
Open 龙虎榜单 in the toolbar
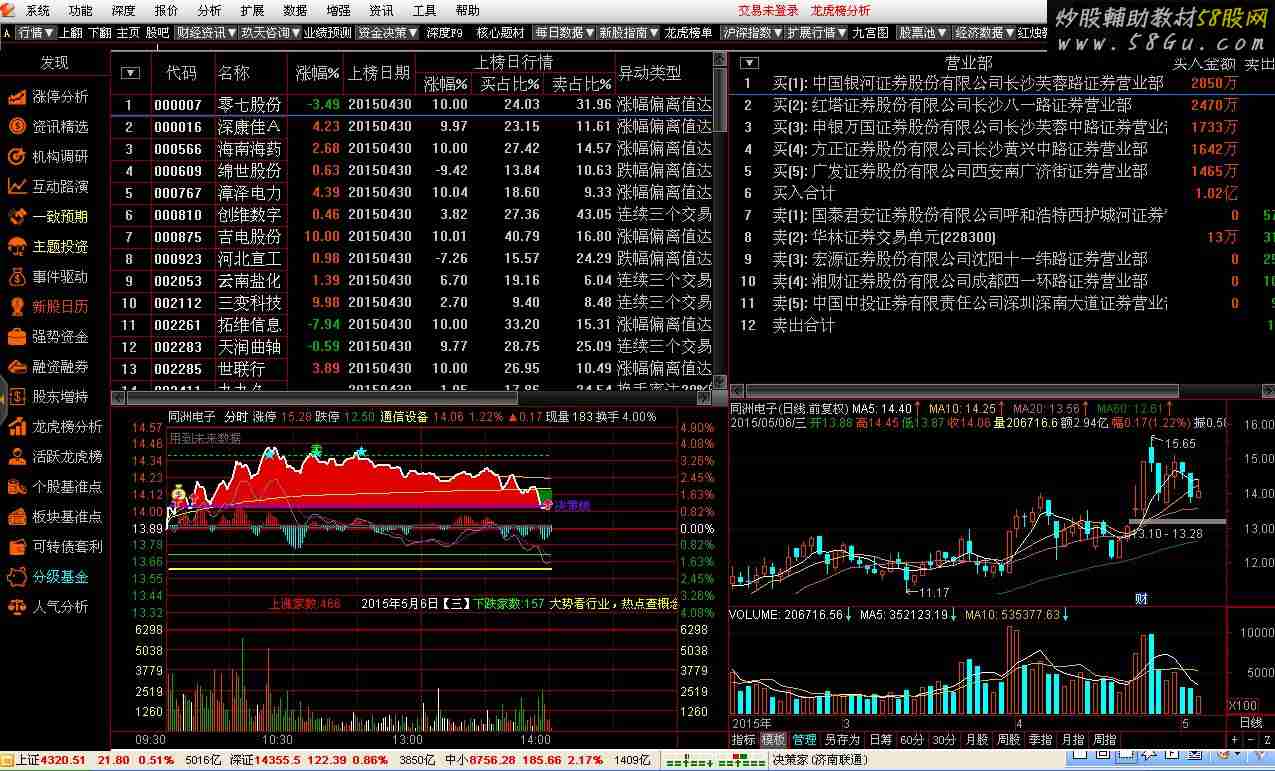coord(689,33)
